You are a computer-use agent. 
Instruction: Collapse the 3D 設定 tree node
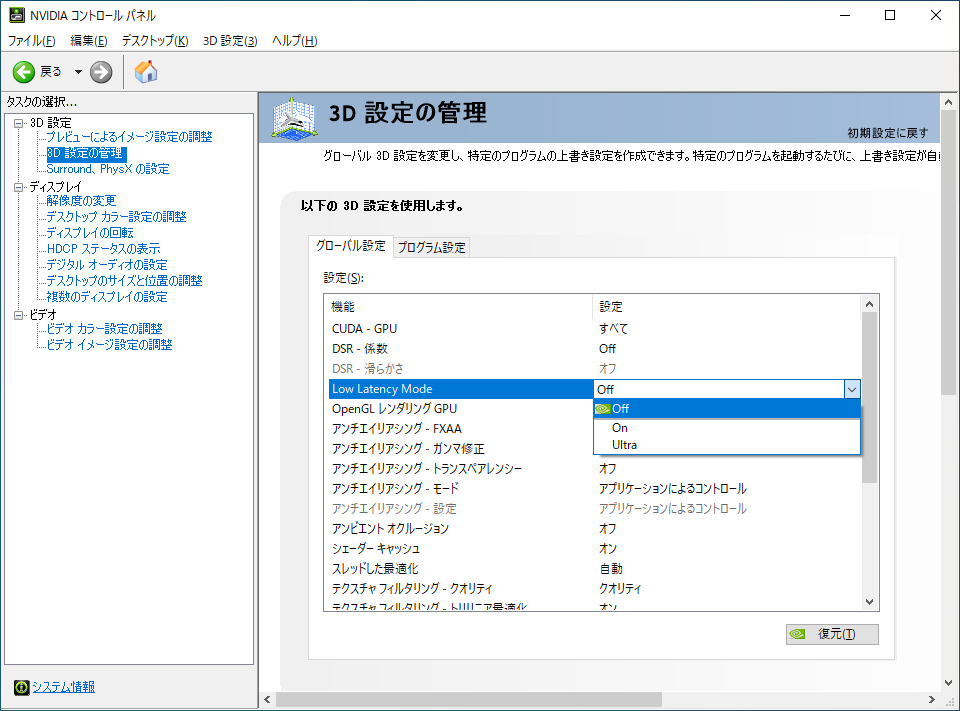[19, 122]
